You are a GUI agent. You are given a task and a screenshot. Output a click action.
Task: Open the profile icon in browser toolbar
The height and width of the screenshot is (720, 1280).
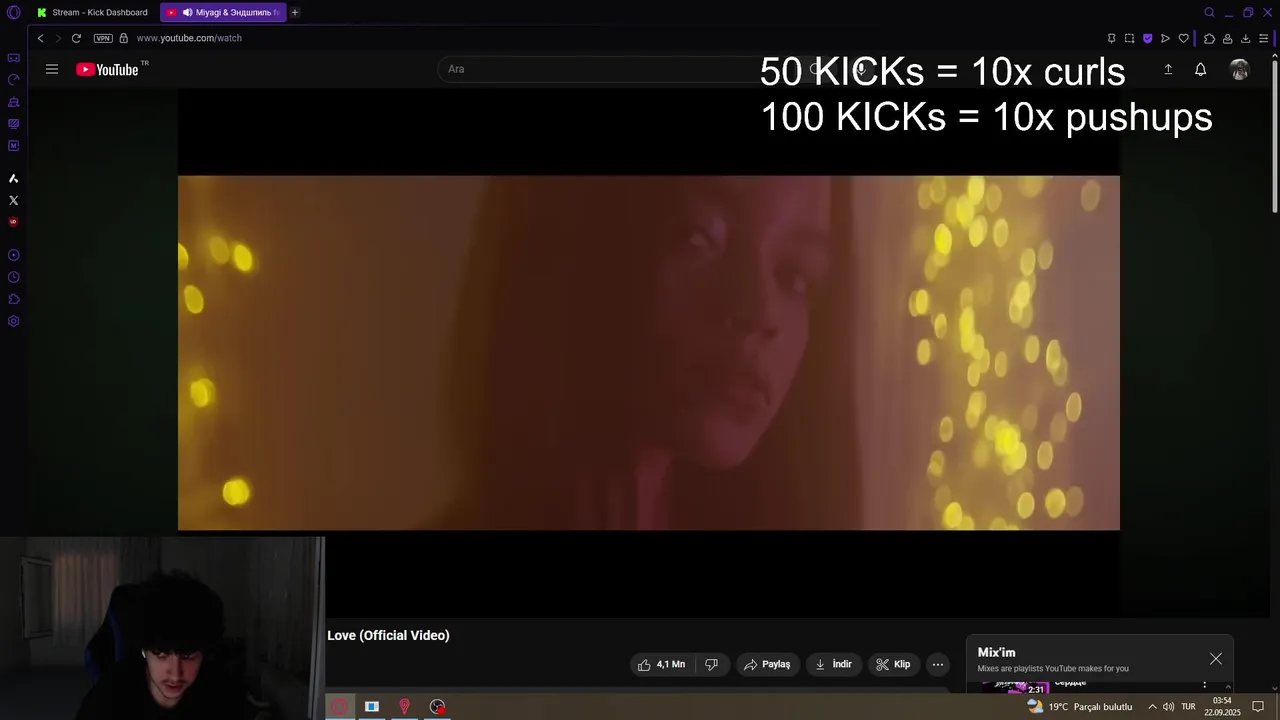click(1227, 38)
